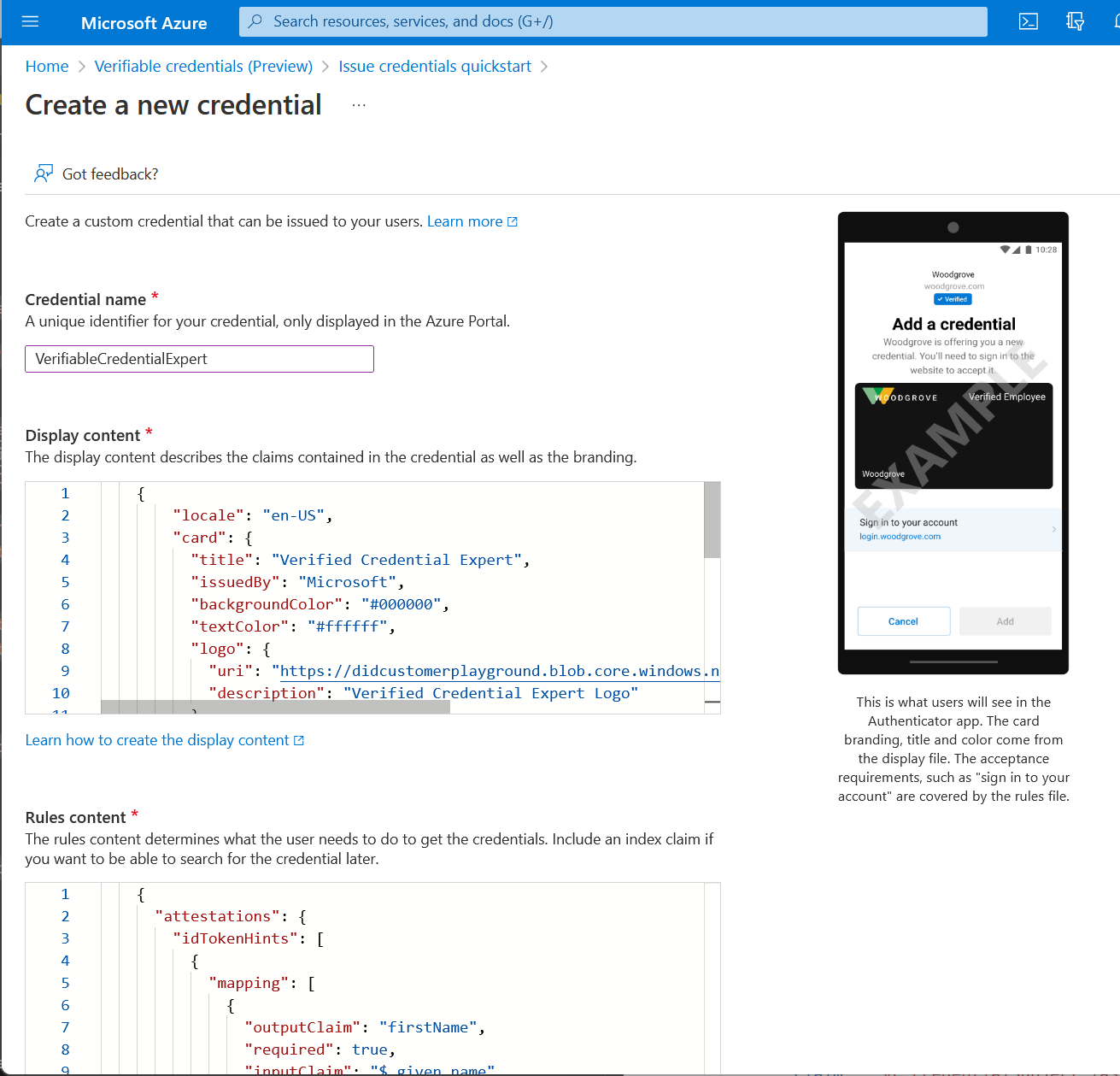Click the search magnifier icon
This screenshot has height=1076, width=1120.
255,21
